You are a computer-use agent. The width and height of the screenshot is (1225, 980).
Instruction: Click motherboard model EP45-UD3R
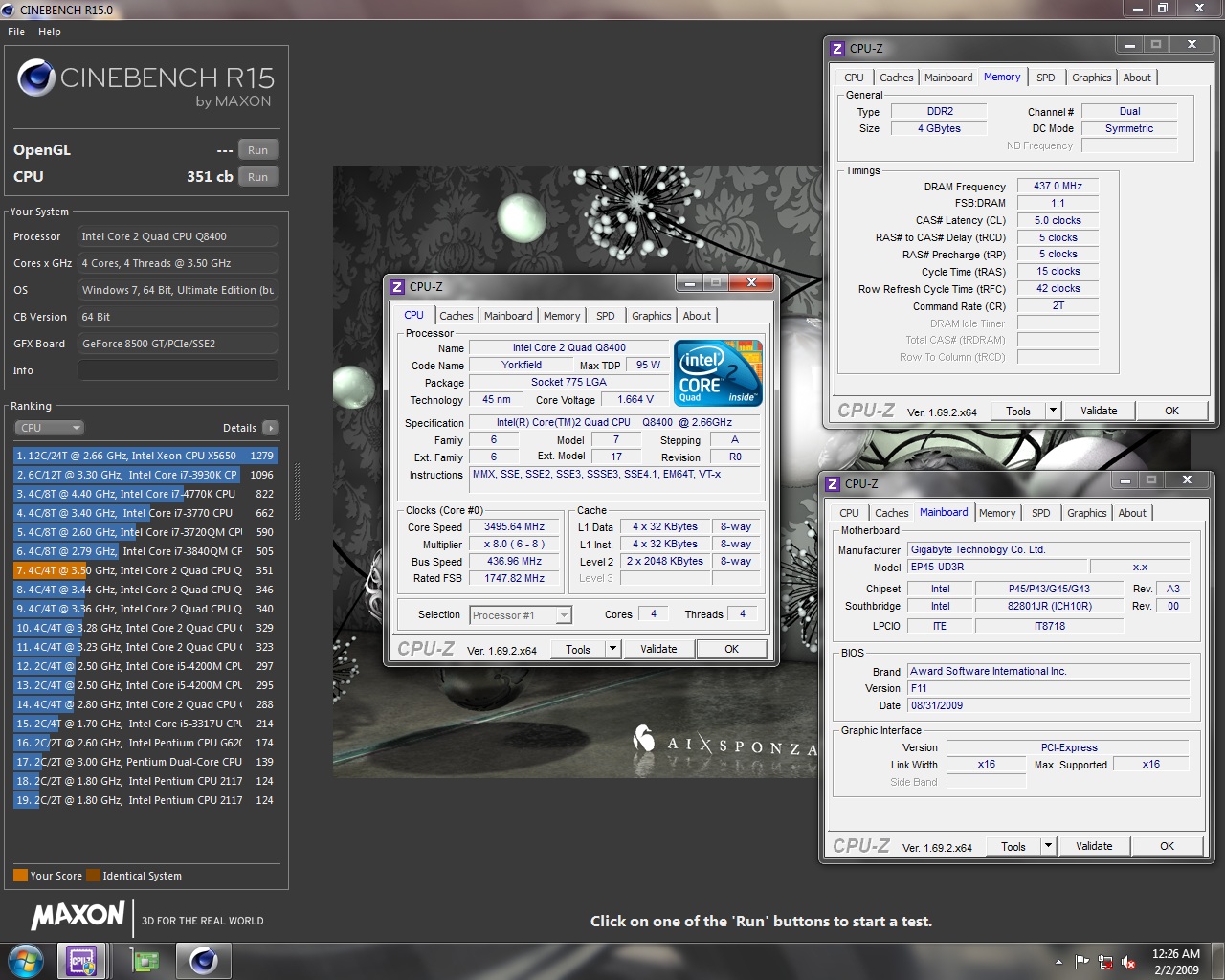click(997, 567)
